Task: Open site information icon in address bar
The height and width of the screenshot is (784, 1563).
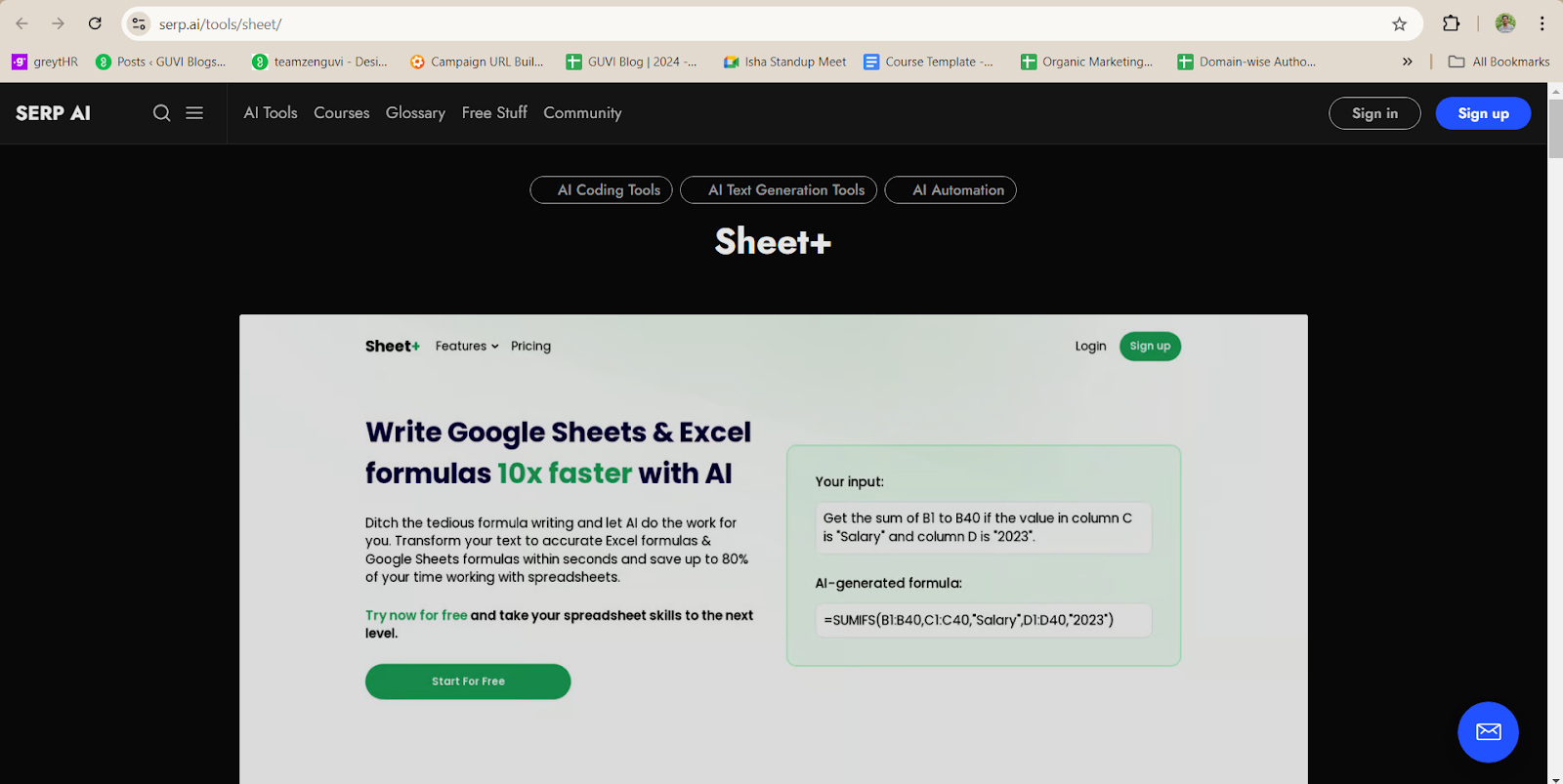Action: tap(139, 23)
